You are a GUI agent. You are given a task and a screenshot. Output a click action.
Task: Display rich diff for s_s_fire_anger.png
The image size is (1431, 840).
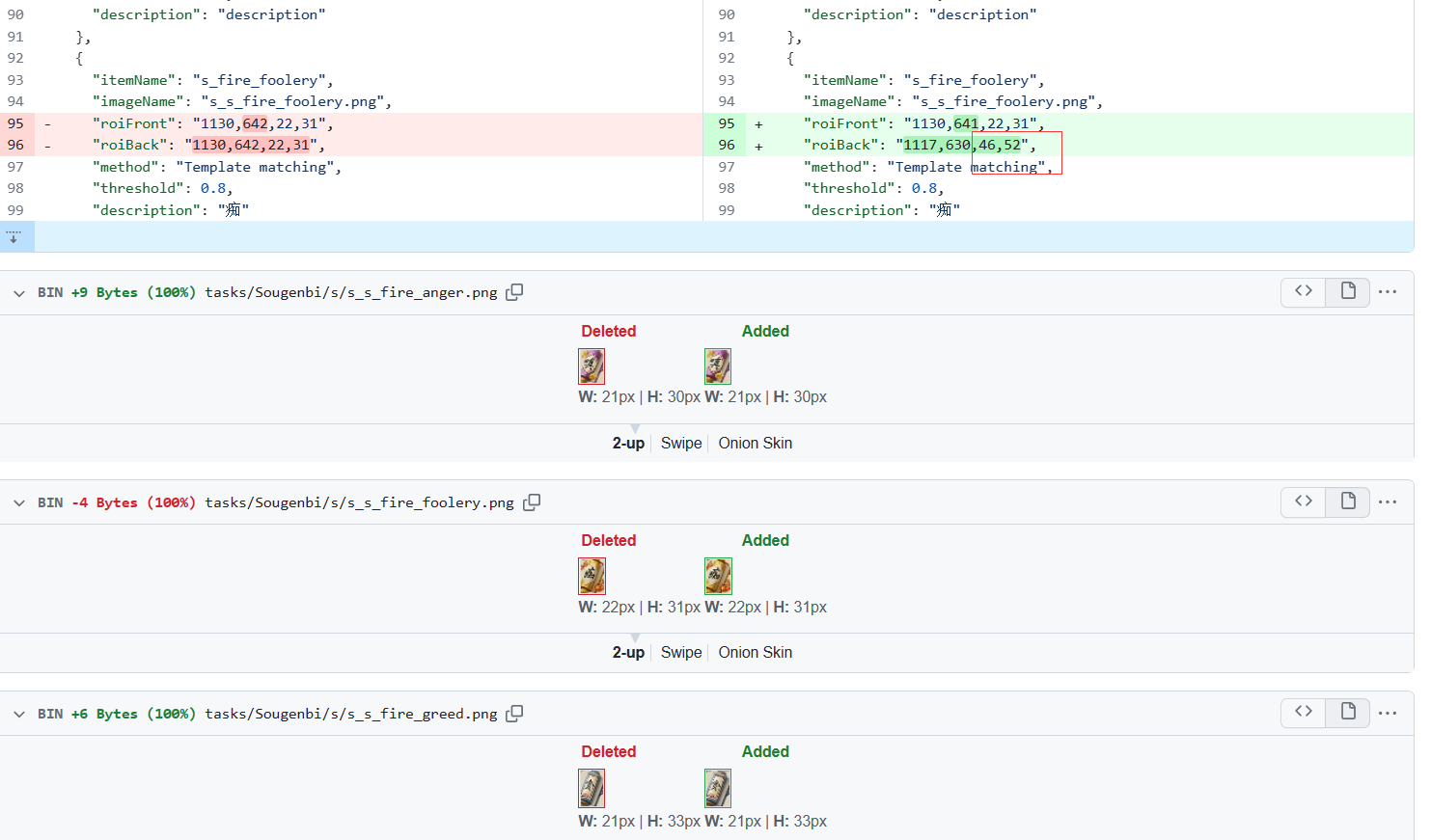pos(1347,291)
